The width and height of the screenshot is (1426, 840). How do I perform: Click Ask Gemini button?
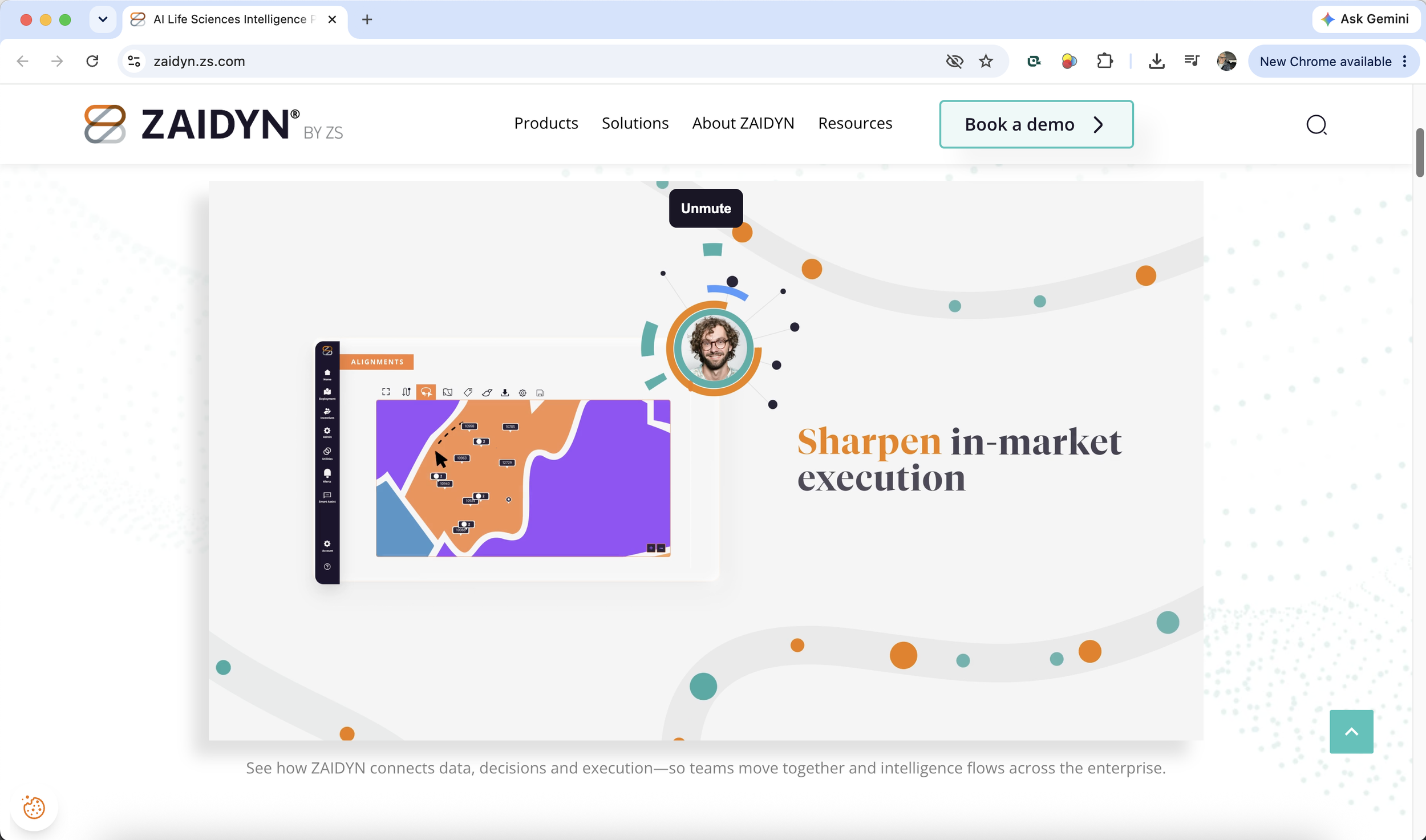pyautogui.click(x=1366, y=19)
